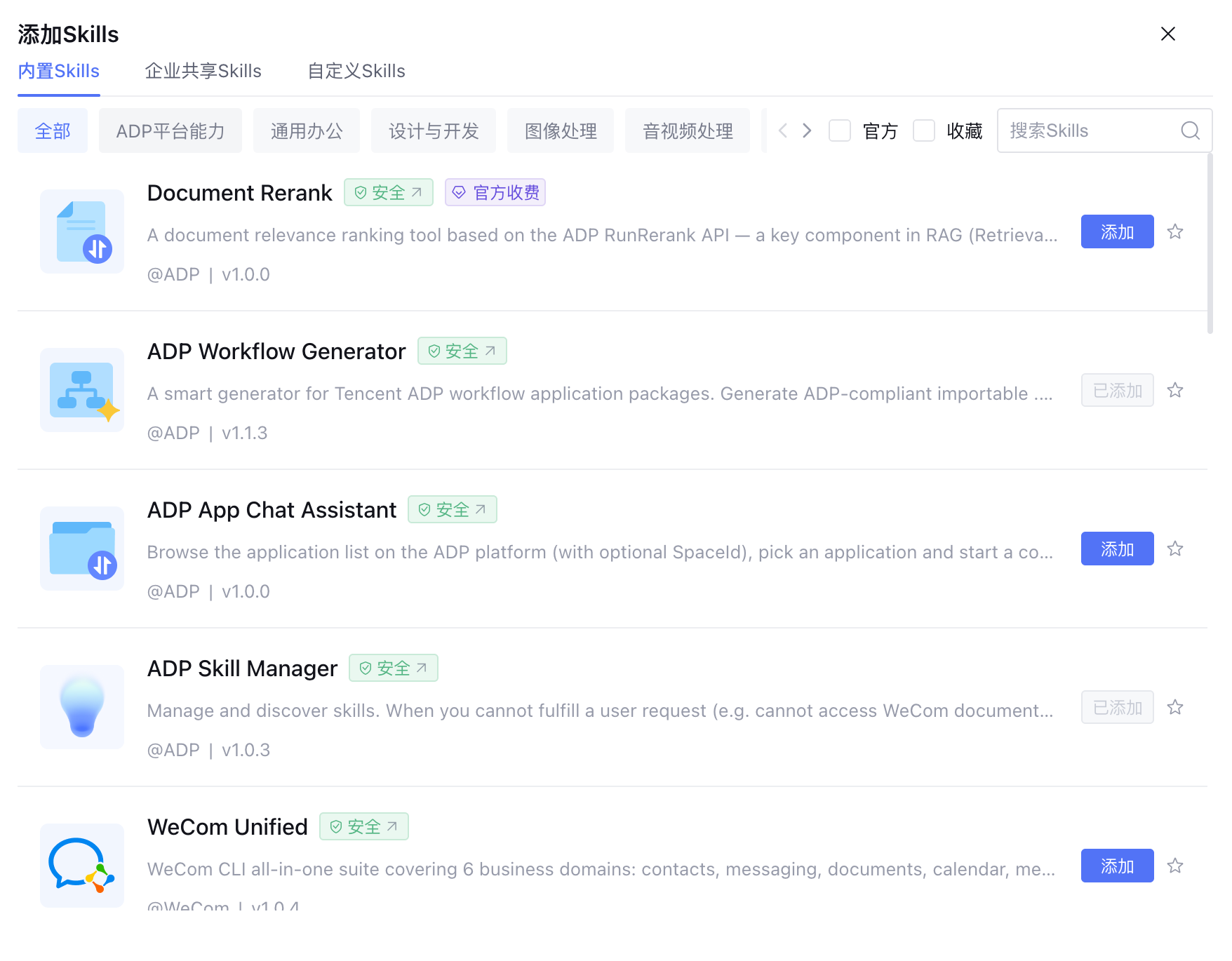This screenshot has width=1232, height=961.
Task: Click 已添加 button for ADP Workflow Generator
Action: 1117,390
